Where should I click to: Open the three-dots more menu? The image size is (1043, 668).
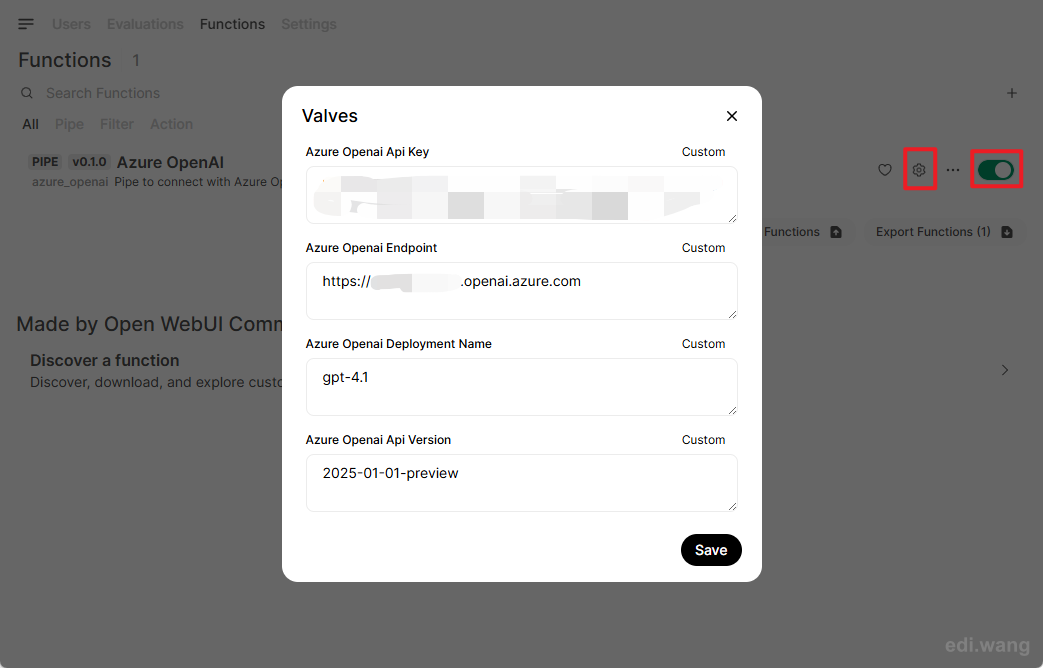click(x=953, y=170)
